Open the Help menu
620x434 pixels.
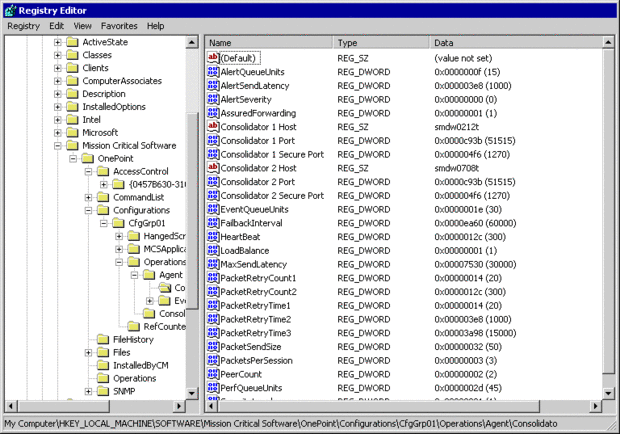[x=155, y=26]
